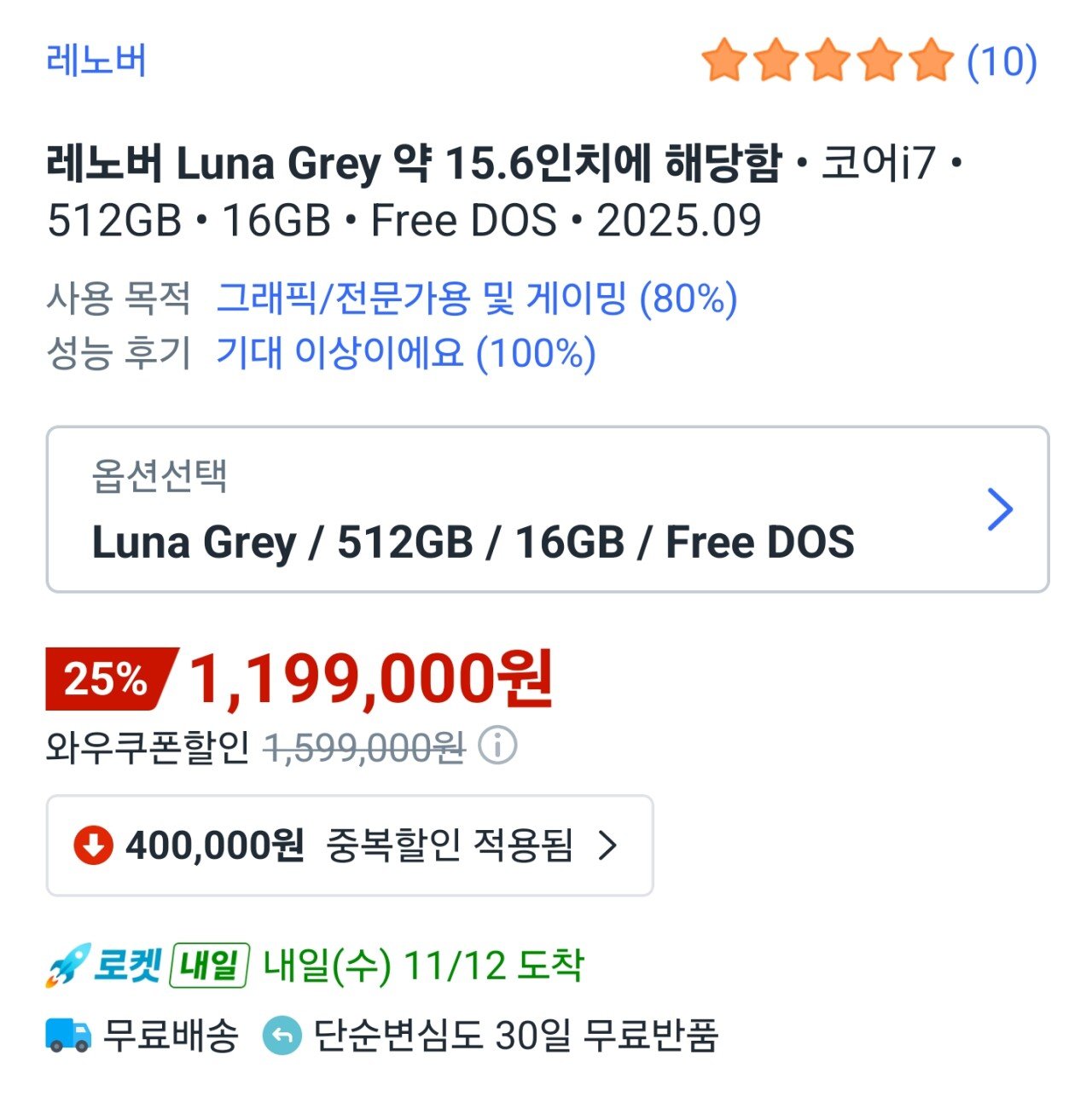
Task: Click the free shipping truck icon
Action: click(x=67, y=1034)
